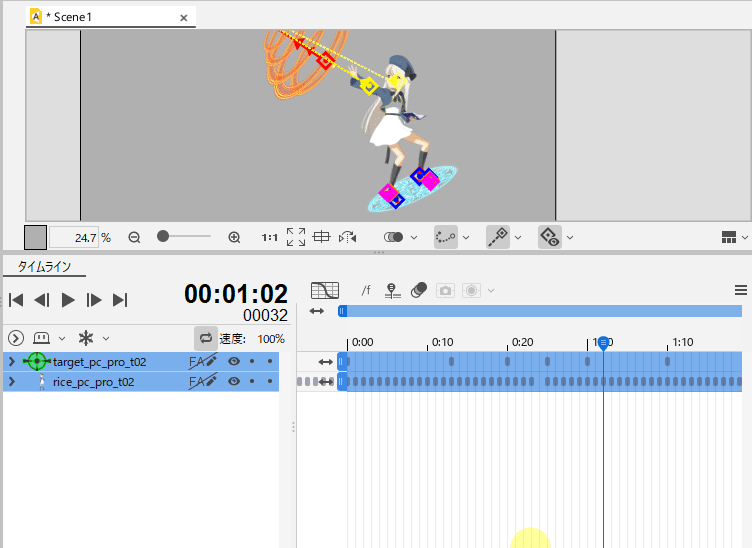
Task: Click the /f frame display icon
Action: 366,290
